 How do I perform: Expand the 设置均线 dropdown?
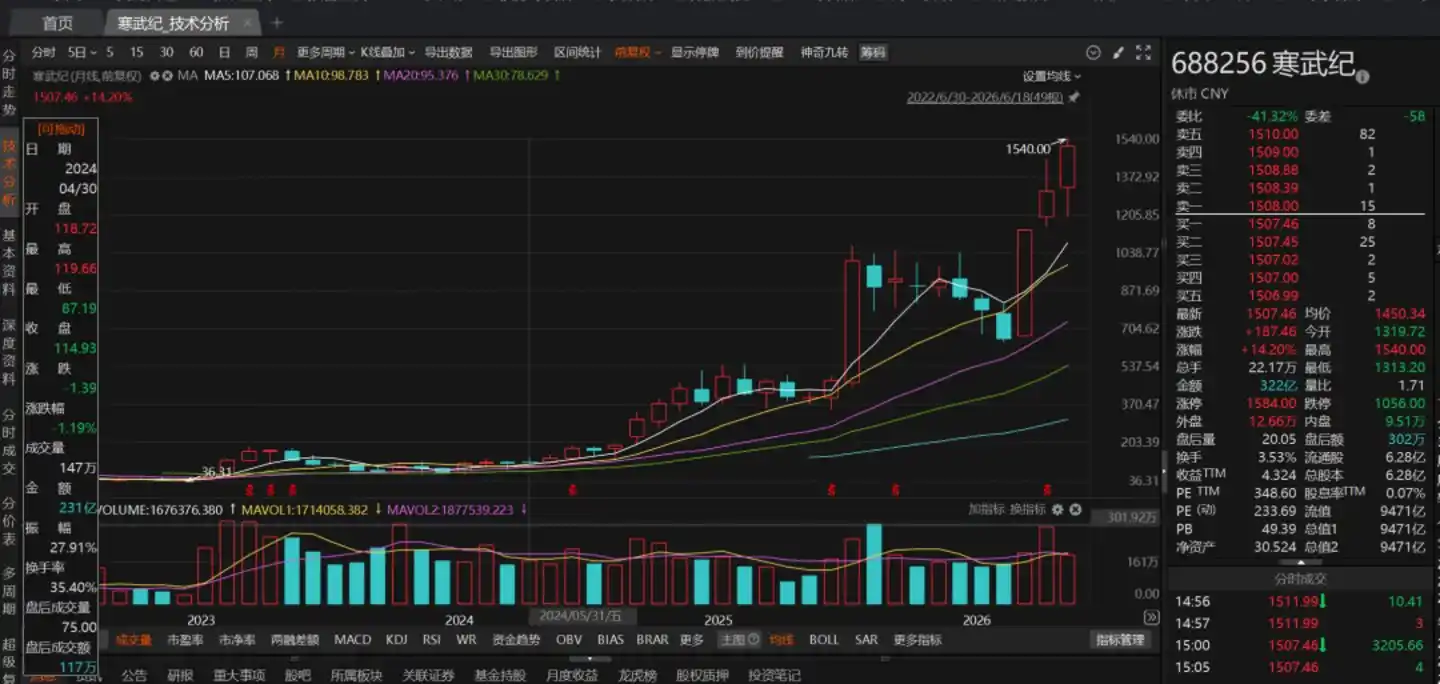[x=1051, y=76]
